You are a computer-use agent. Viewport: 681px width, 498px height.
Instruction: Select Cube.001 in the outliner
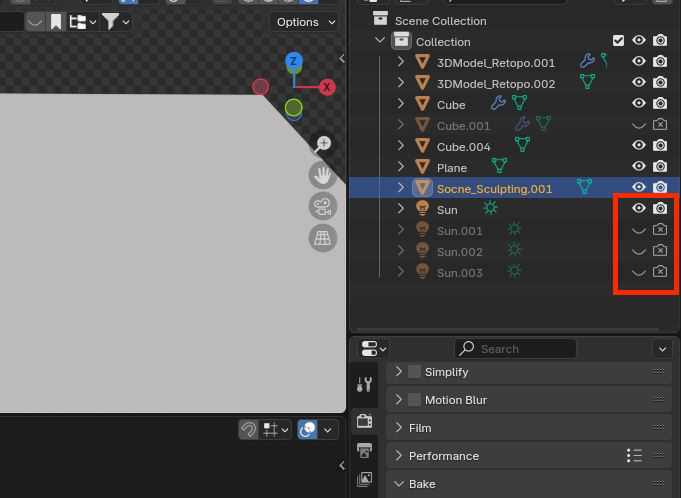[463, 126]
